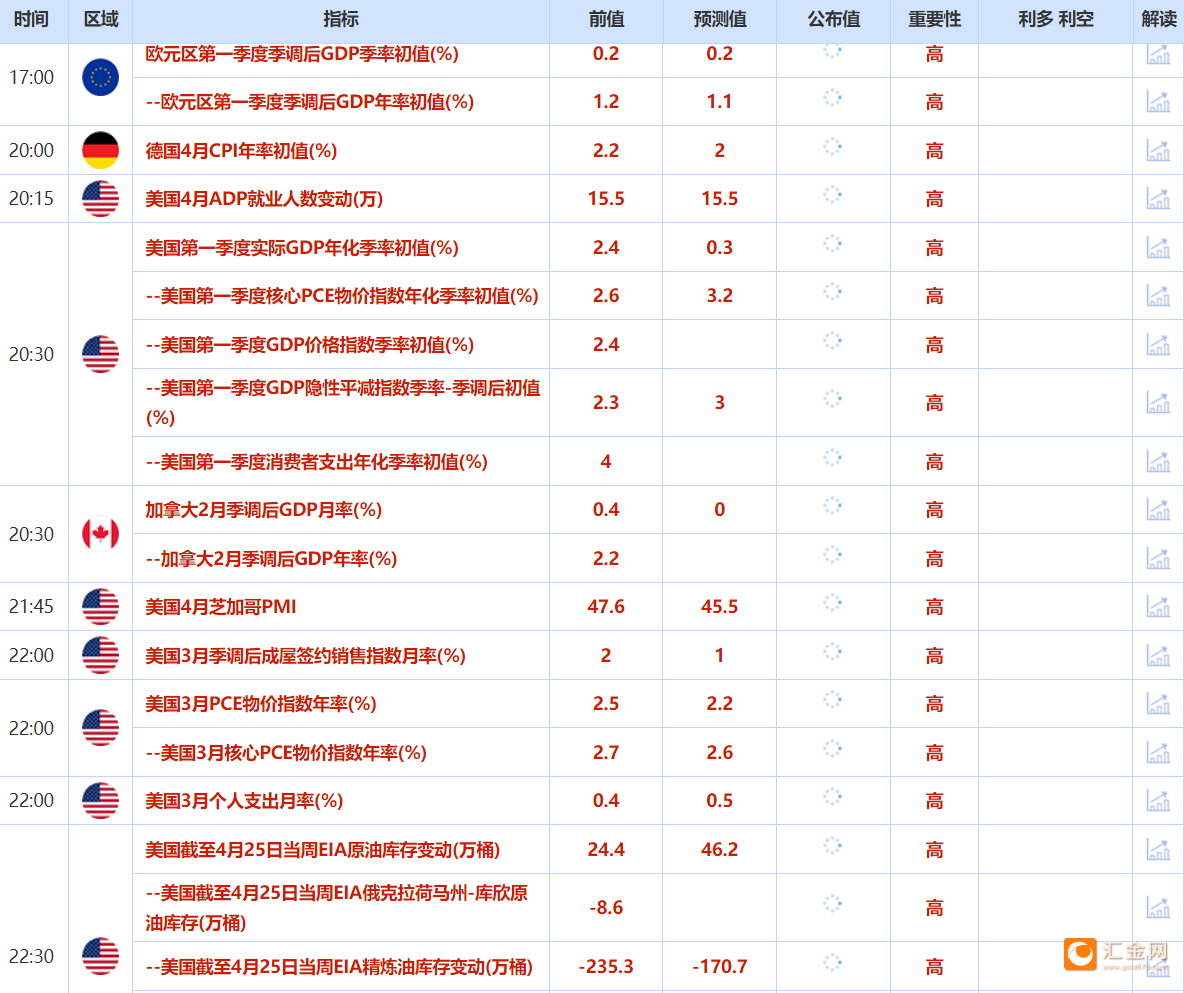The height and width of the screenshot is (993, 1184).
Task: Select importance 高 in 德国4月CPI row
Action: click(x=934, y=150)
